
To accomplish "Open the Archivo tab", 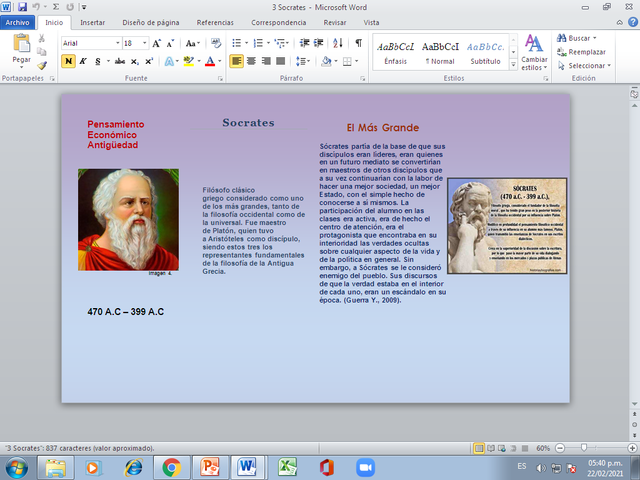I will point(18,22).
